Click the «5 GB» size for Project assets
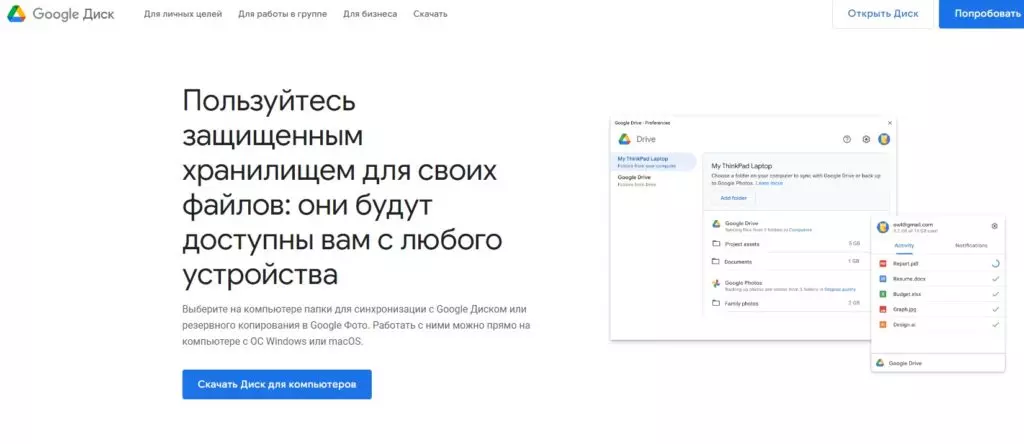The height and width of the screenshot is (444, 1024). click(854, 244)
